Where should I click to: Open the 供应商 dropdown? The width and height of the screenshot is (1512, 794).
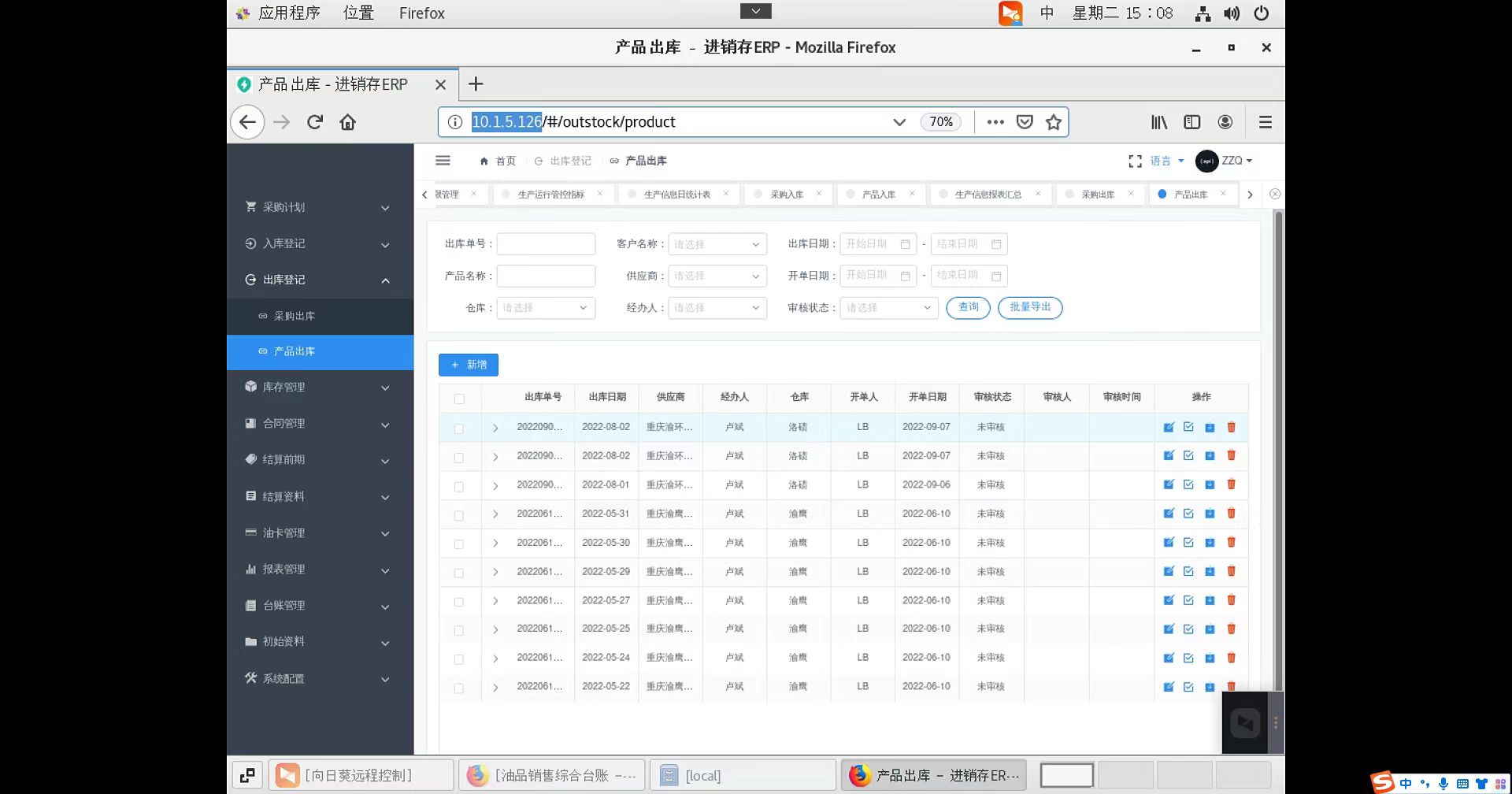[717, 276]
